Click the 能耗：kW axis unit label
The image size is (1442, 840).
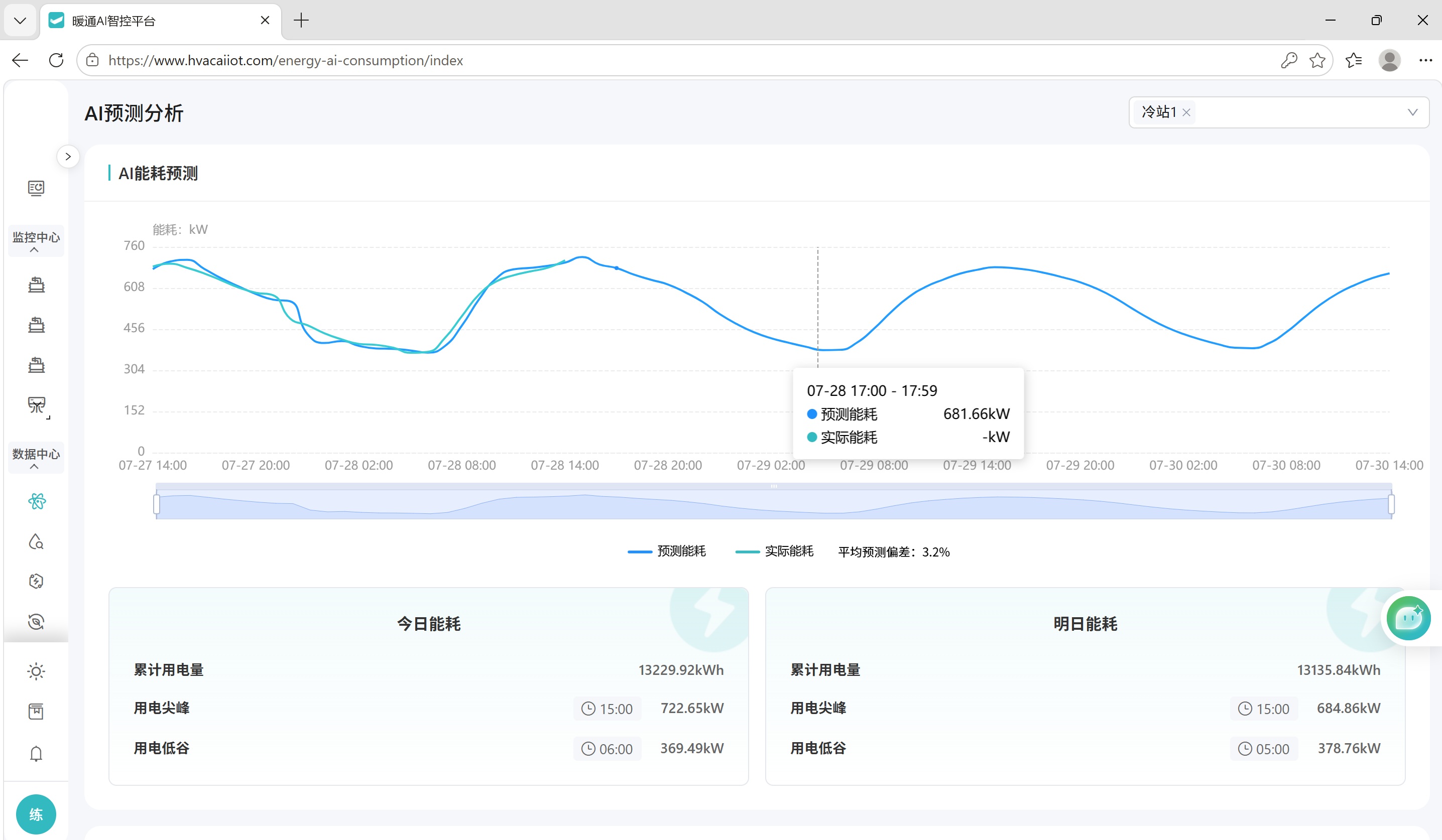(180, 229)
